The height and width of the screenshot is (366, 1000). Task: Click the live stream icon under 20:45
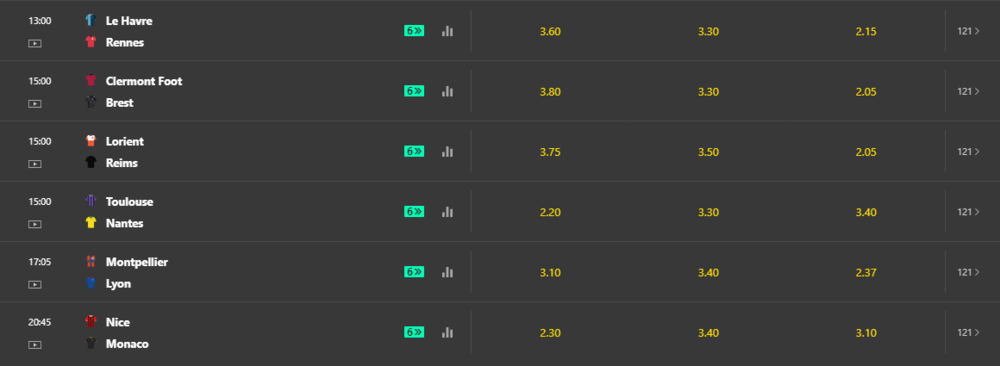34,345
